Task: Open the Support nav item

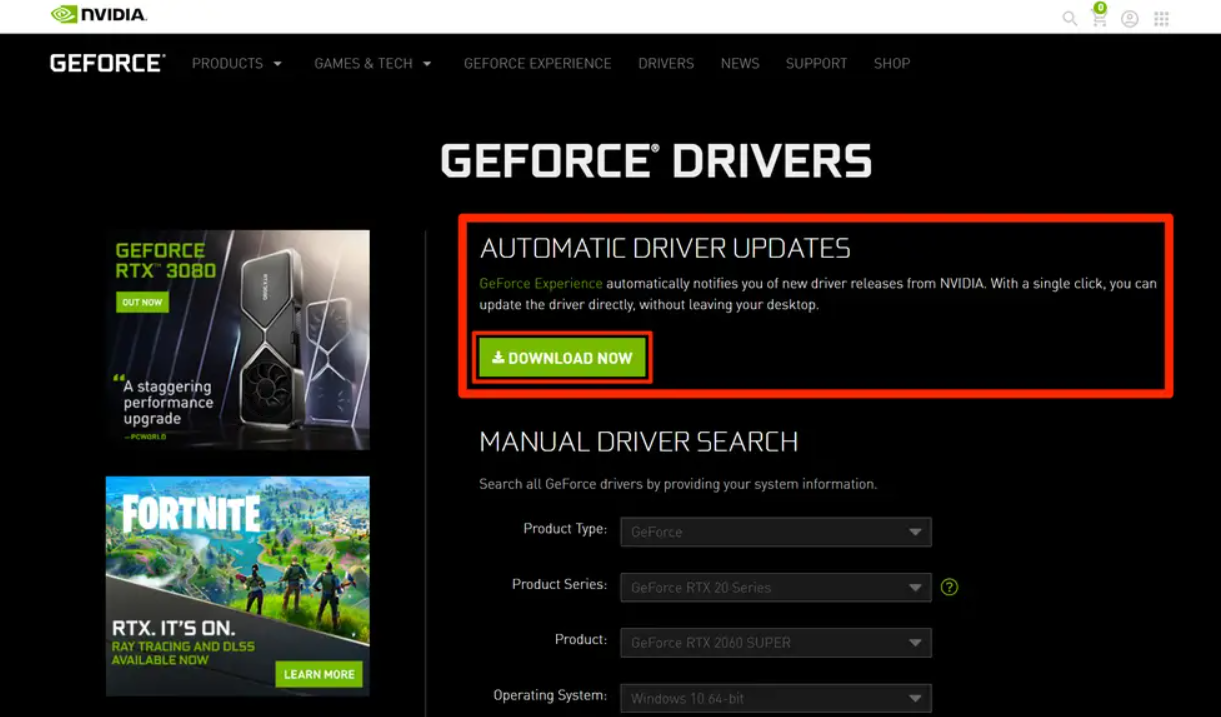Action: (x=816, y=63)
